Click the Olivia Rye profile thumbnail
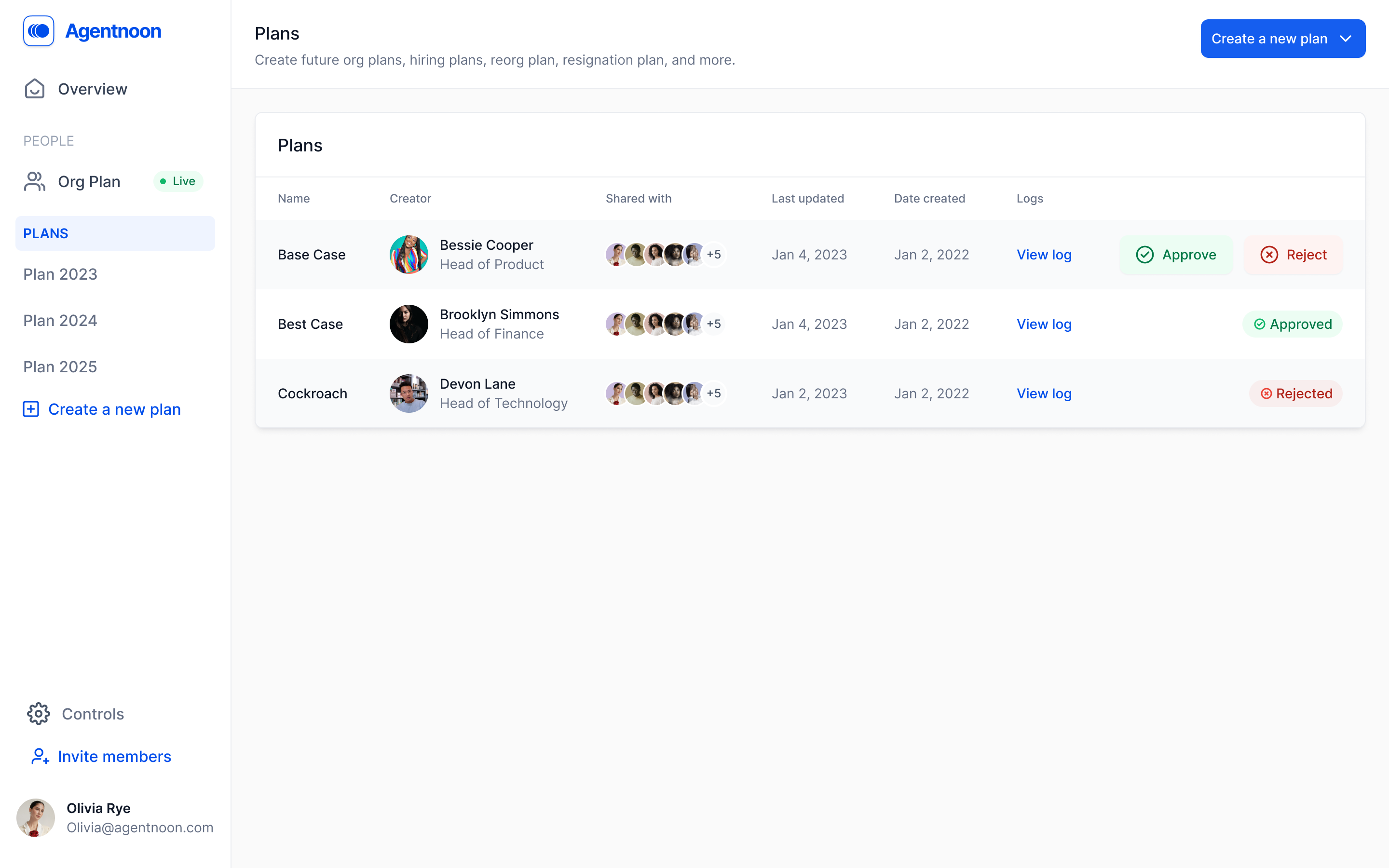Screen dimensions: 1389x868 click(x=36, y=818)
